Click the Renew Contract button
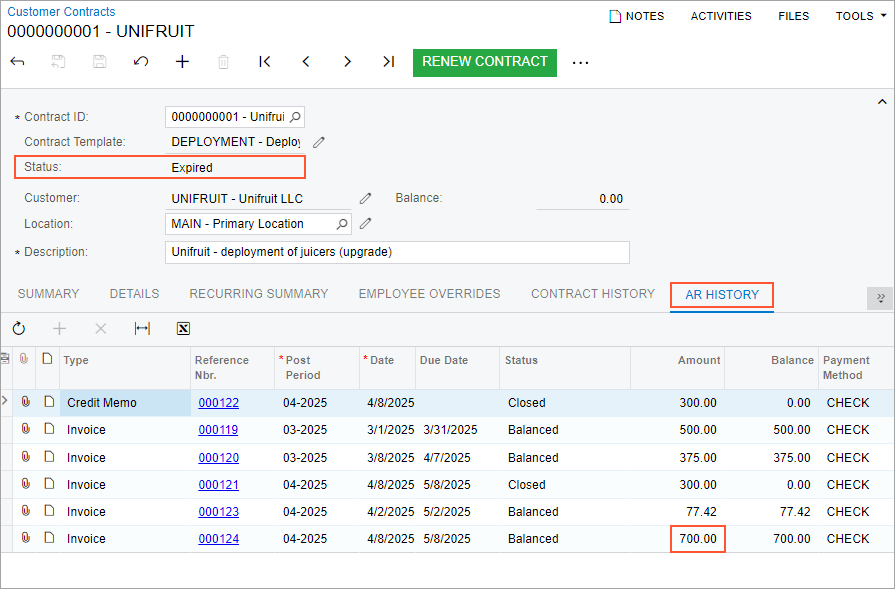The image size is (895, 589). (x=485, y=62)
